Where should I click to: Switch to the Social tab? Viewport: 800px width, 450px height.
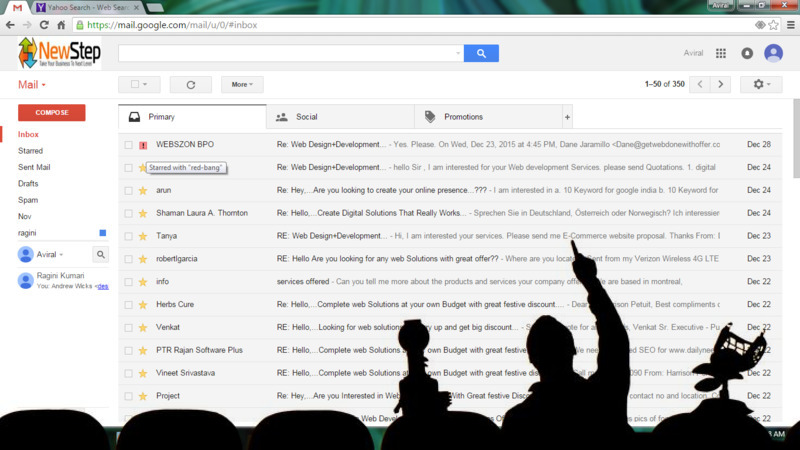pos(340,117)
